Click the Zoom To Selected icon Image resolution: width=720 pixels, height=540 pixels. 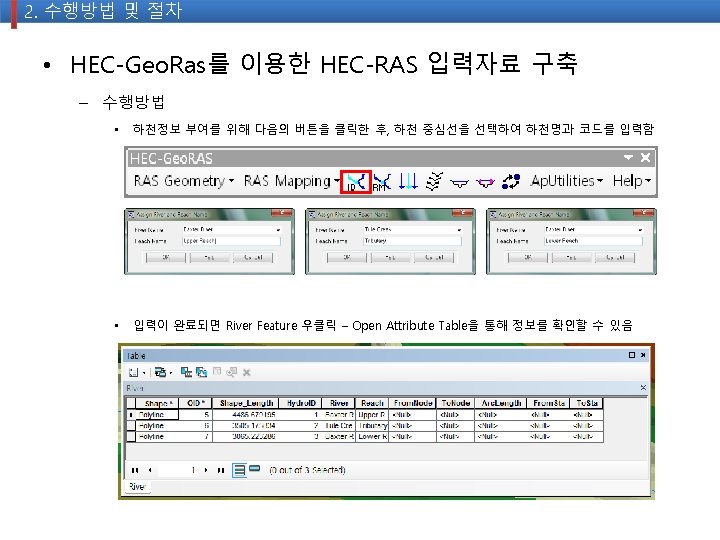231,372
